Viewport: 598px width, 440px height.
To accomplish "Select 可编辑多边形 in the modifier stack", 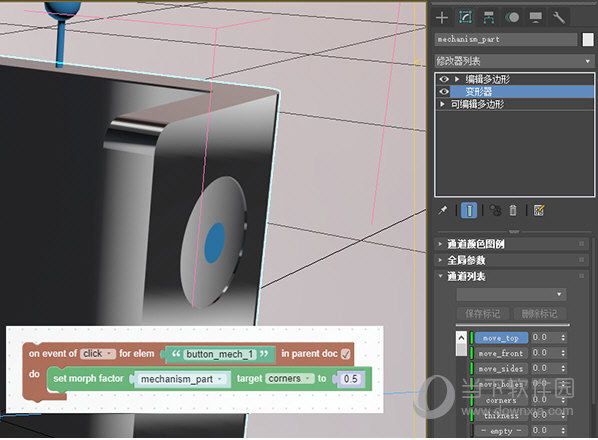I will (477, 104).
